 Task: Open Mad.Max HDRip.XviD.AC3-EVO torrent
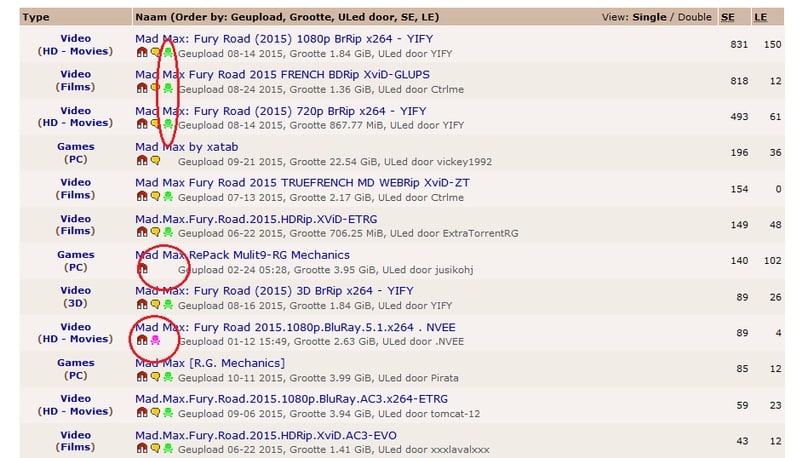click(266, 435)
